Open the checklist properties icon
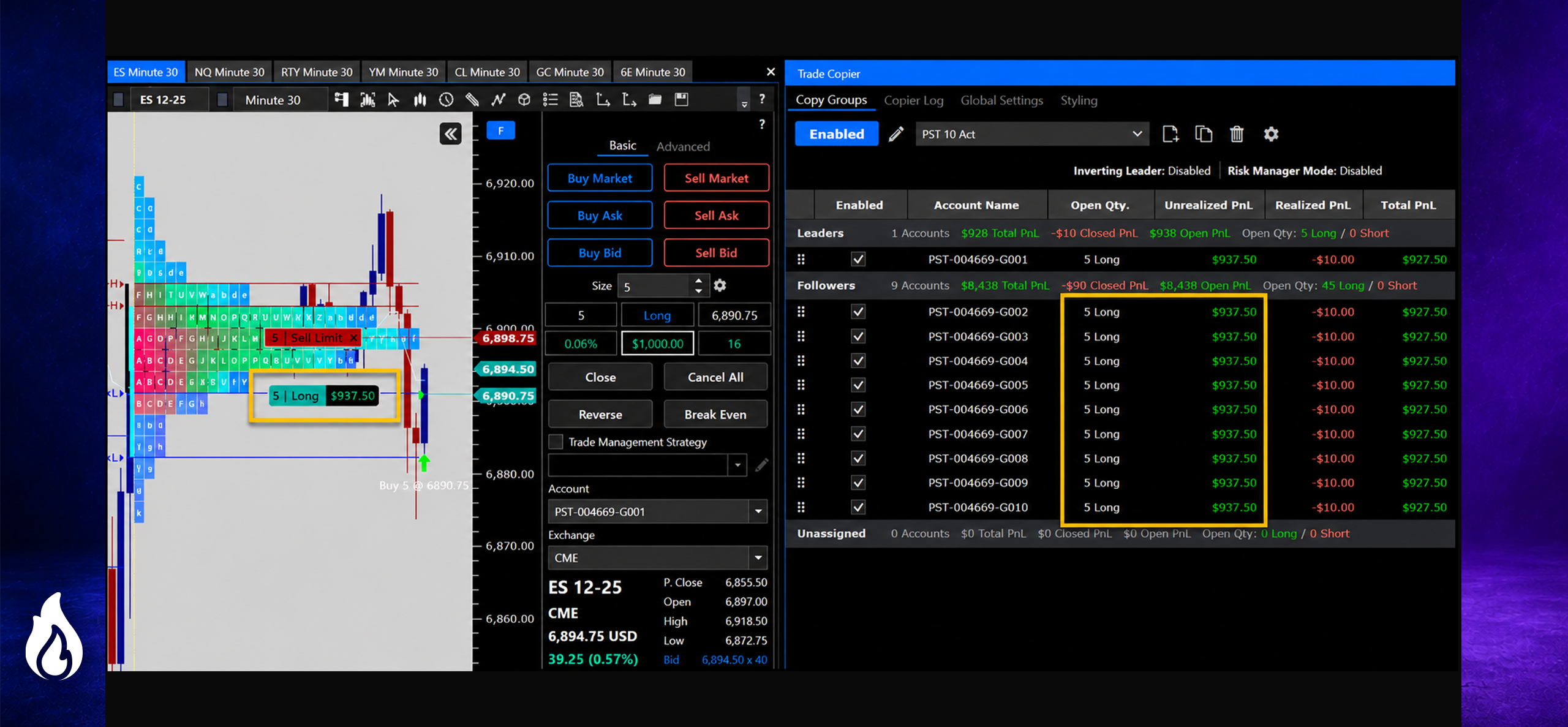This screenshot has width=1568, height=727. (576, 100)
